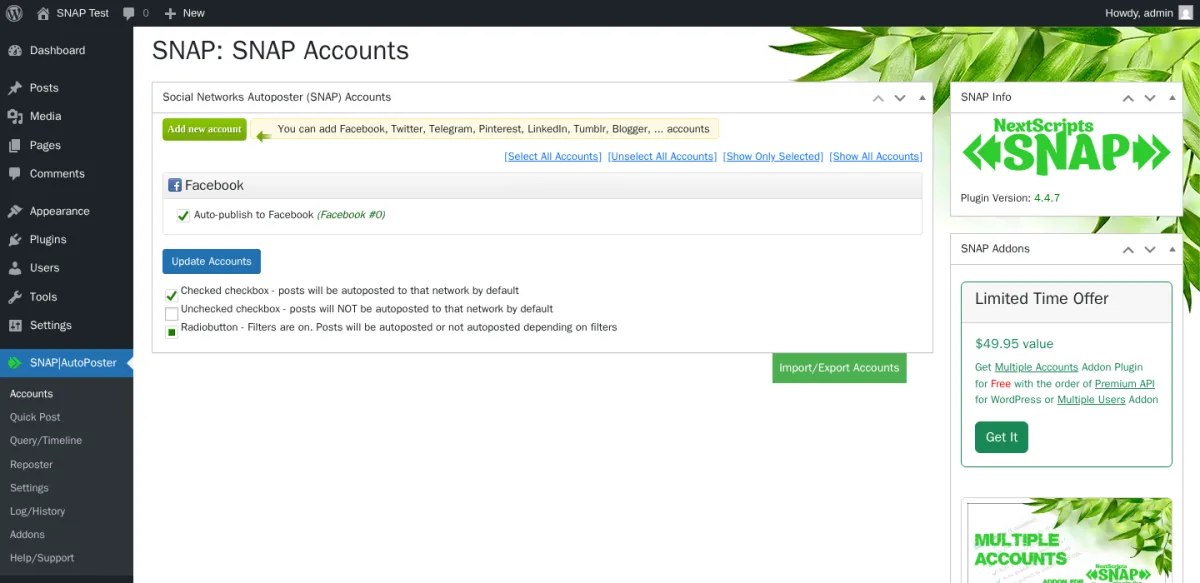Viewport: 1200px width, 583px height.
Task: Click the Posts pin icon
Action: point(15,88)
